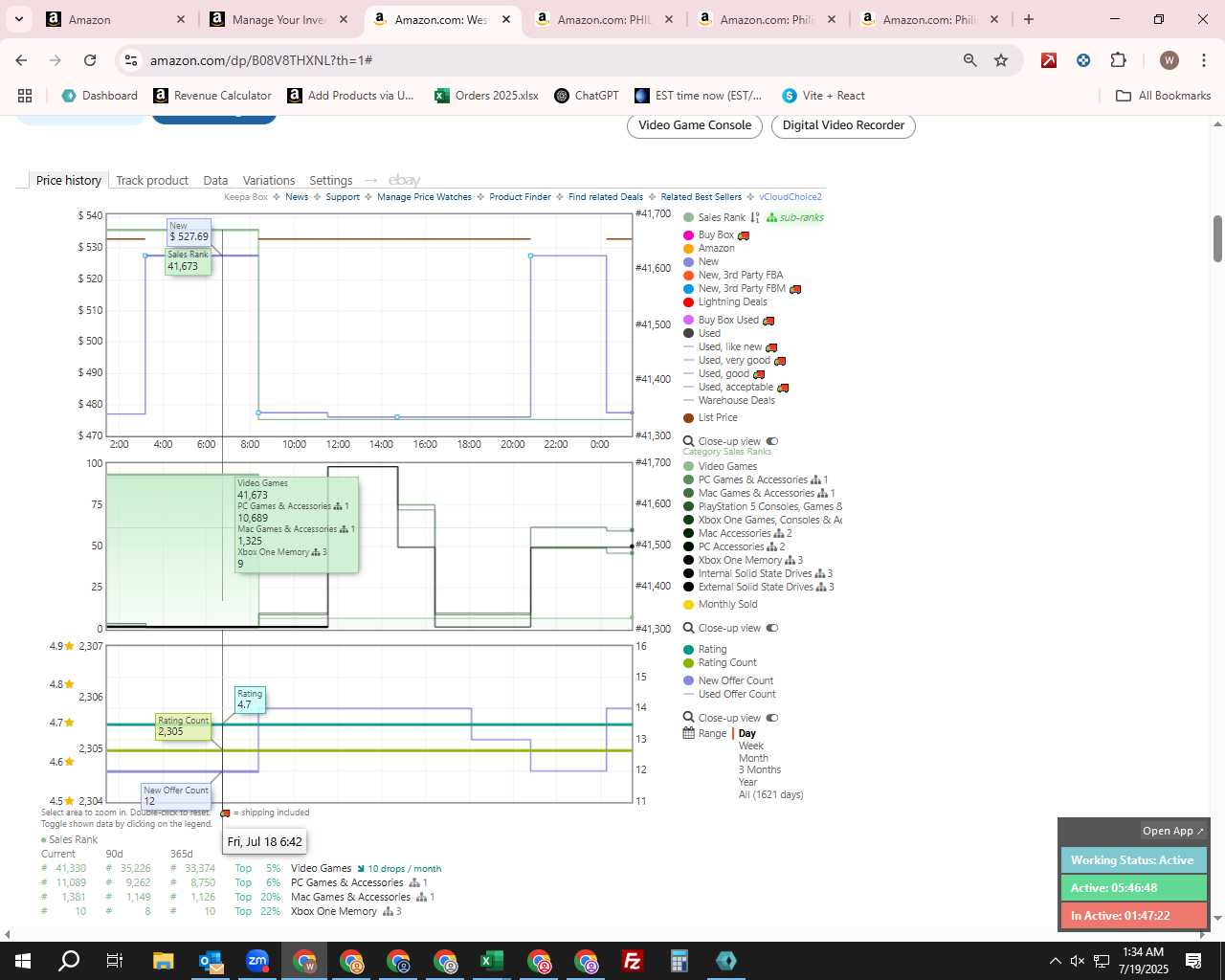Click the 10 drops / month indicator
Viewport: 1225px width, 980px height.
point(398,869)
